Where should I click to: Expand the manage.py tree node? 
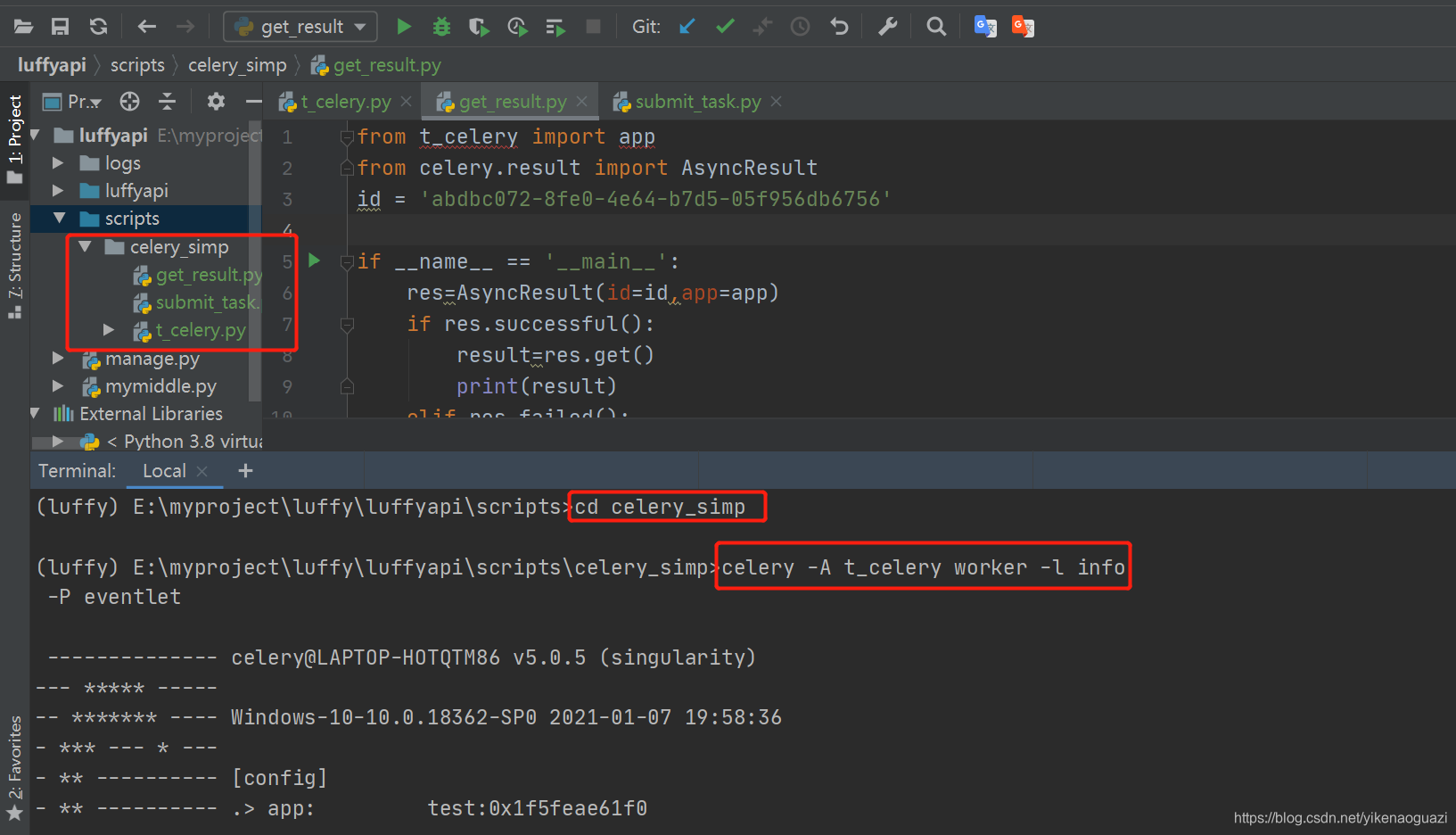[58, 358]
